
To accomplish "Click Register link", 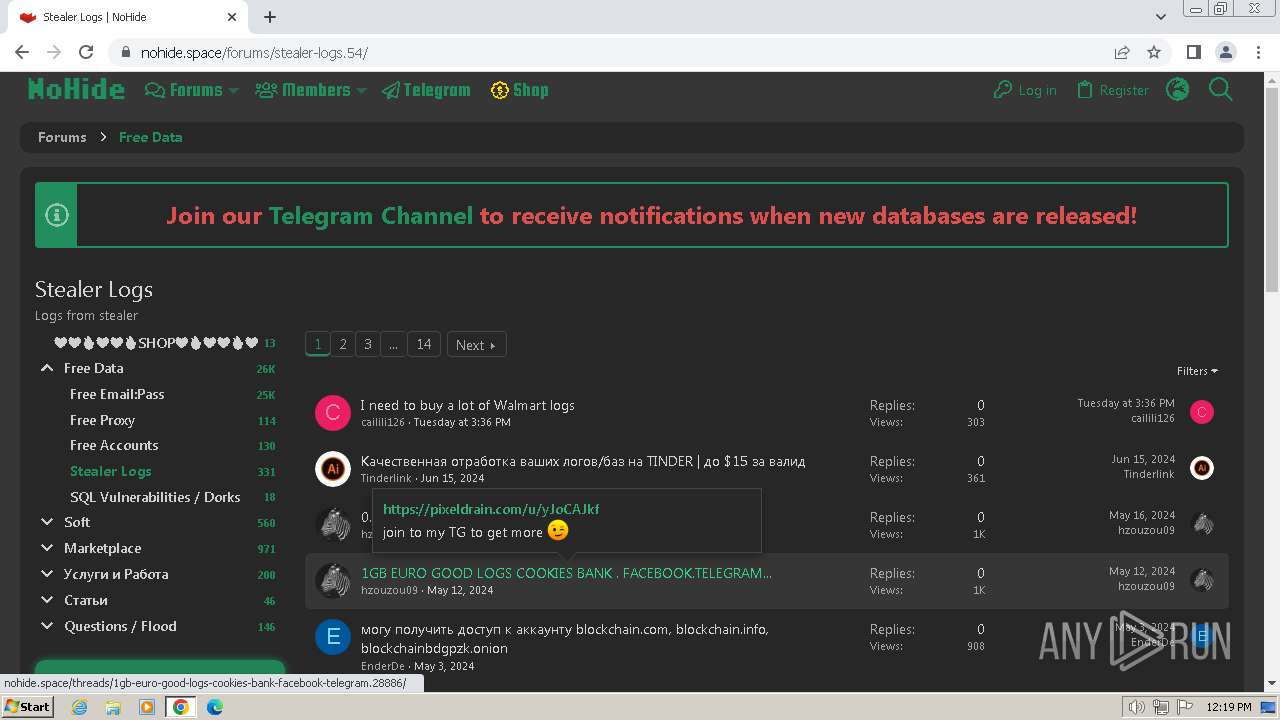I will click(1112, 90).
